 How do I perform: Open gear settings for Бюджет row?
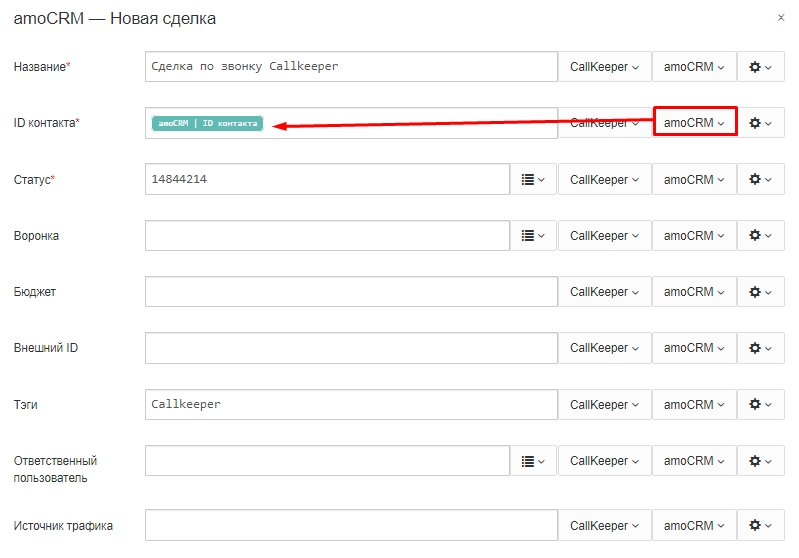[760, 292]
